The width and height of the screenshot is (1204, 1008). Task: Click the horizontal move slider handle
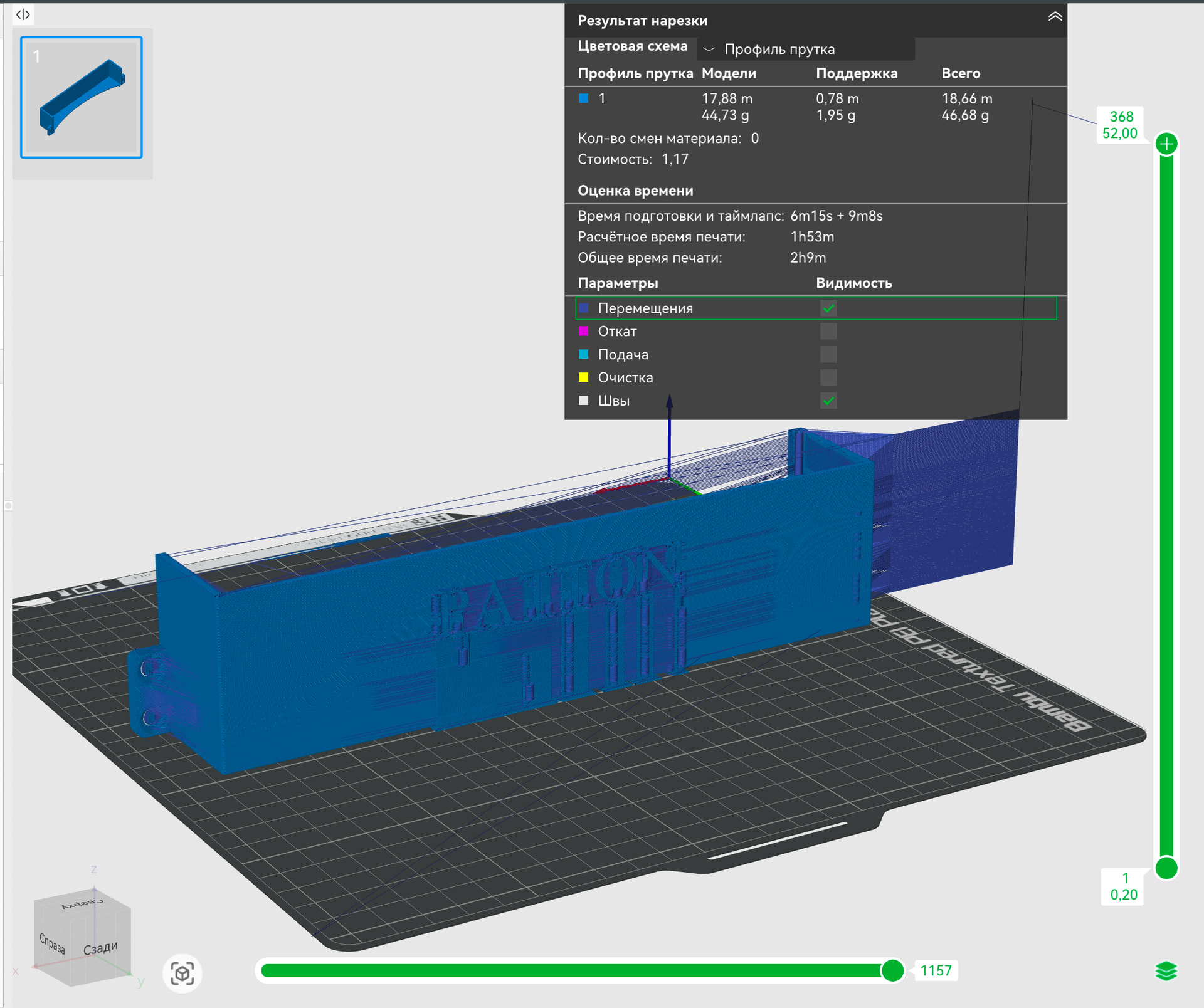click(x=892, y=970)
